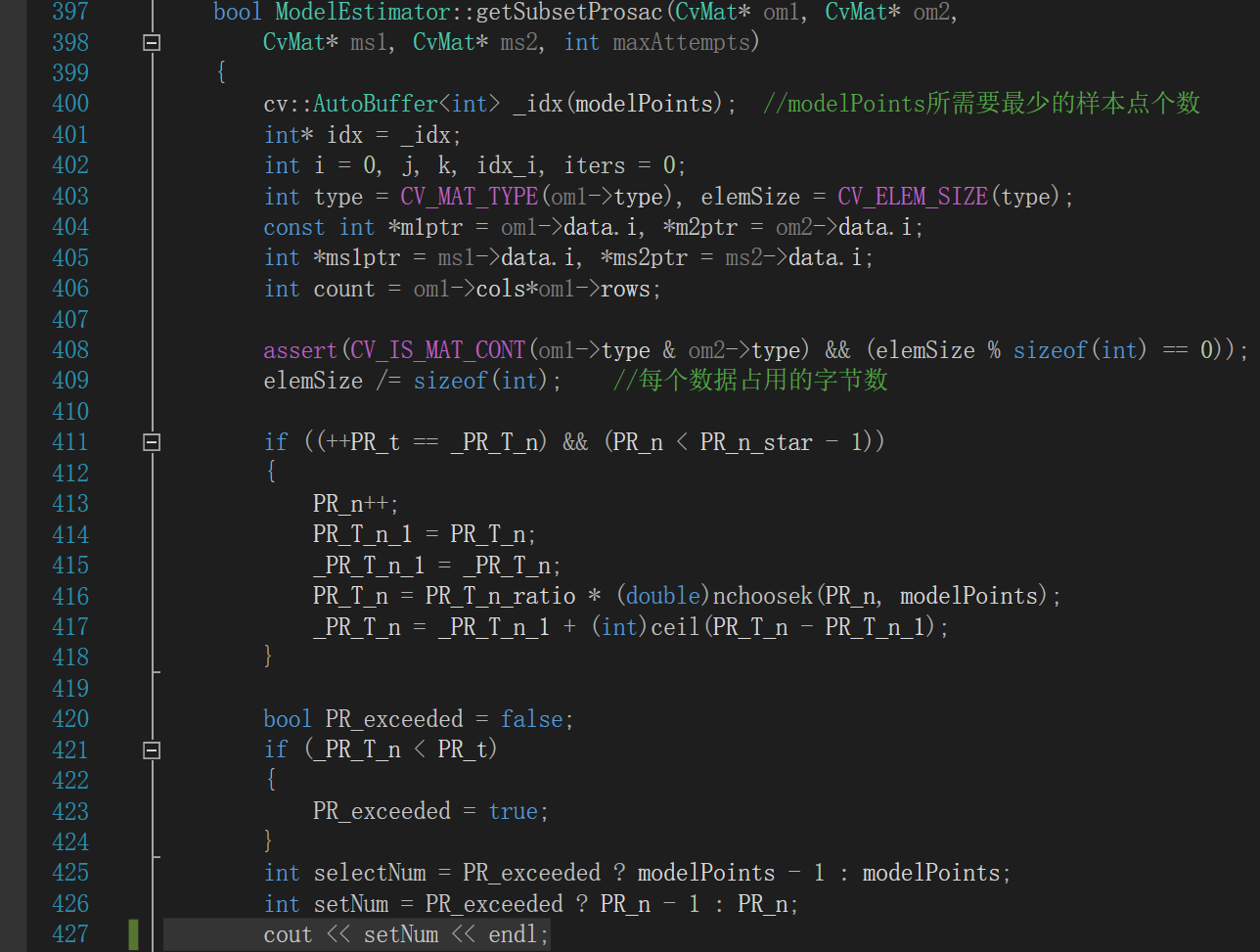The image size is (1260, 952).
Task: Click the ceil function call on line 417
Action: [675, 626]
